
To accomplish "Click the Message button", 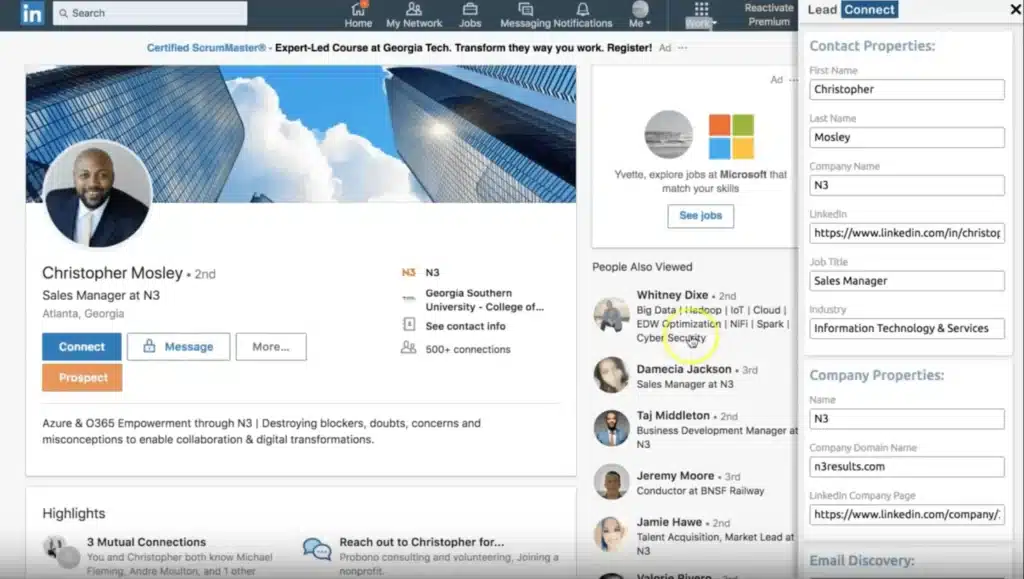I will pos(178,347).
